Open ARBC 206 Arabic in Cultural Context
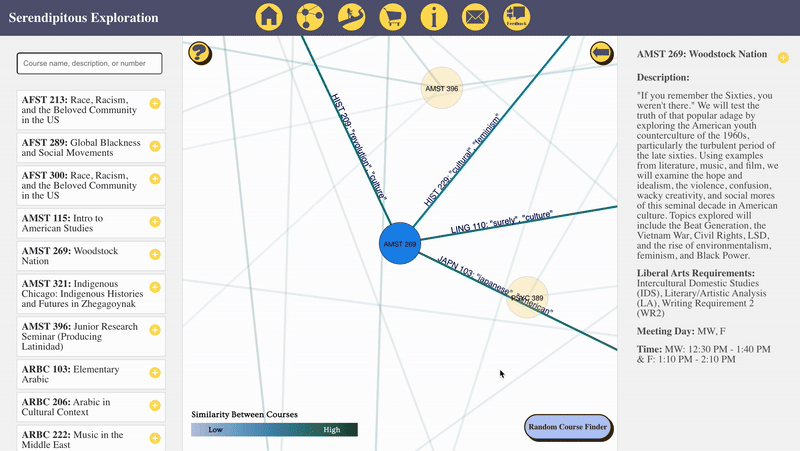800x451 pixels. point(91,407)
